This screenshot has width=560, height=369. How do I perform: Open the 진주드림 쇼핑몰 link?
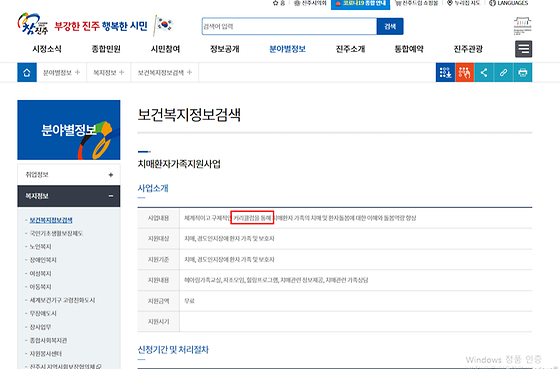tap(416, 3)
